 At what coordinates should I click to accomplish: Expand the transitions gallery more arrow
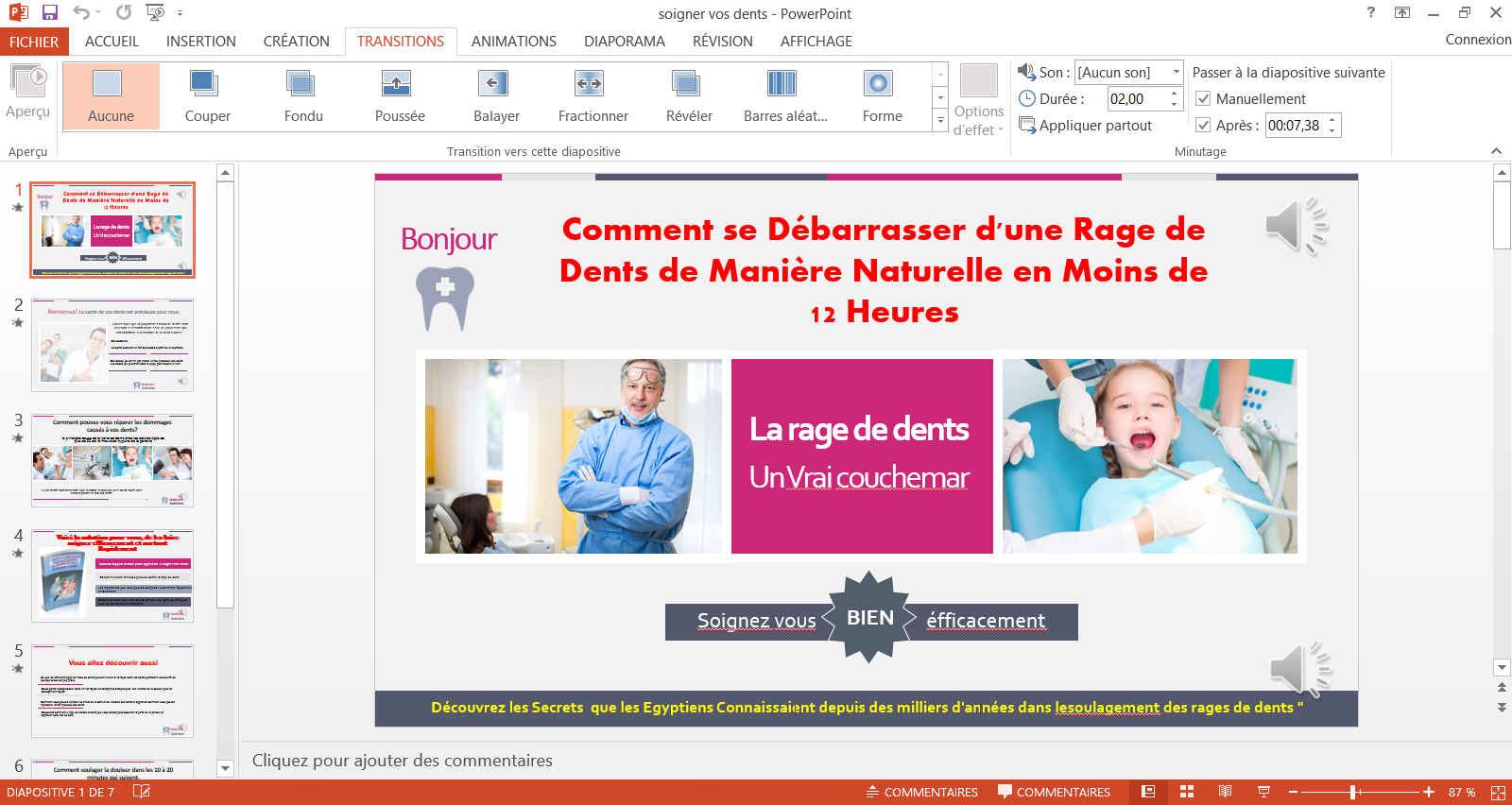pos(940,121)
